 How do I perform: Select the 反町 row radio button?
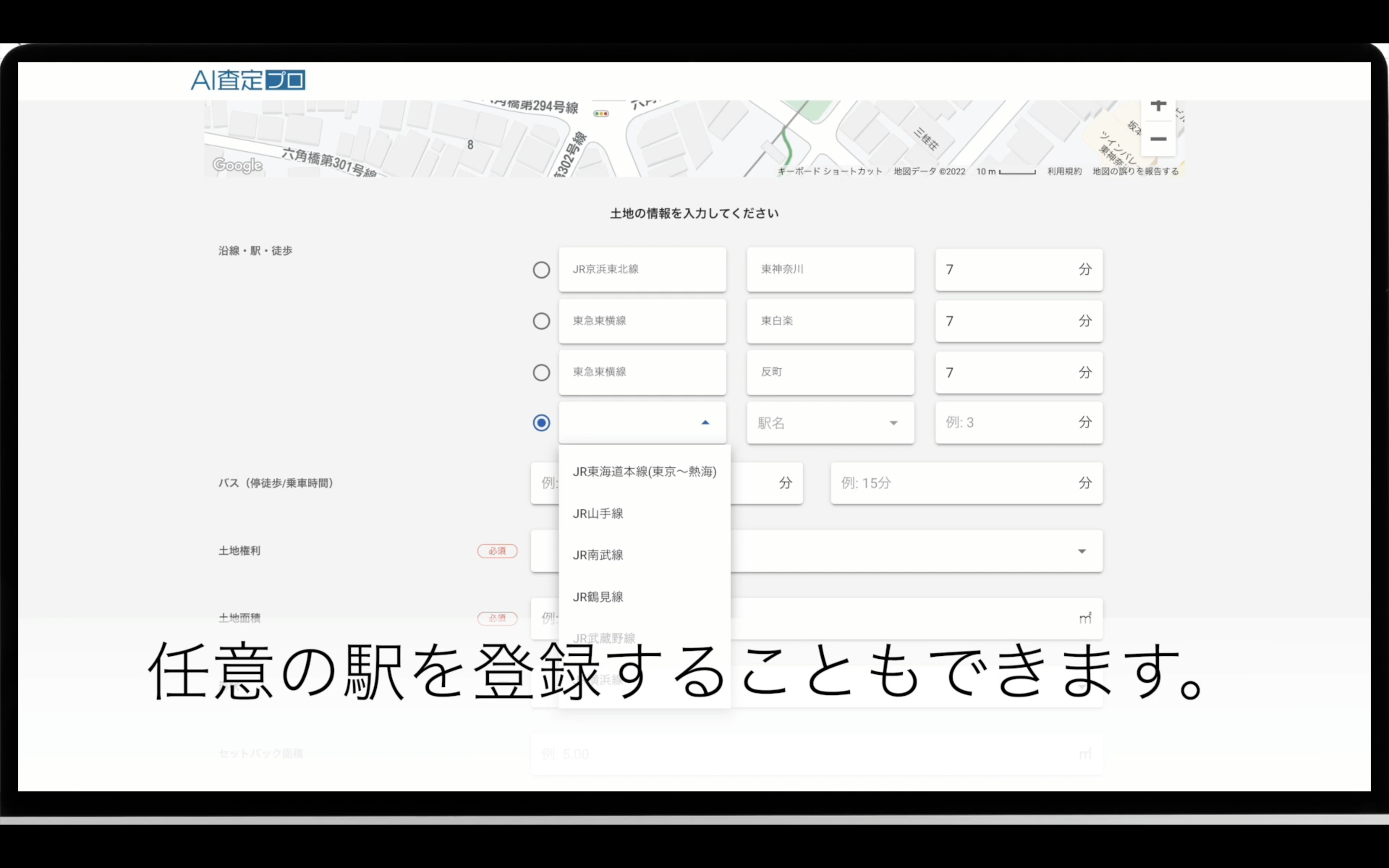click(x=541, y=373)
